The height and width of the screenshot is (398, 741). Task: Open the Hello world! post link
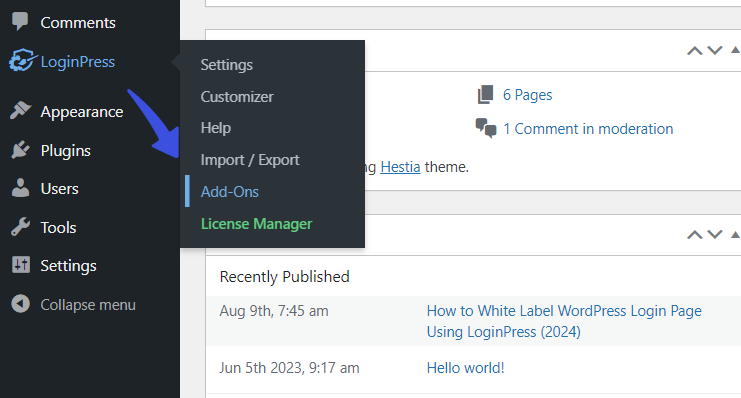point(465,368)
